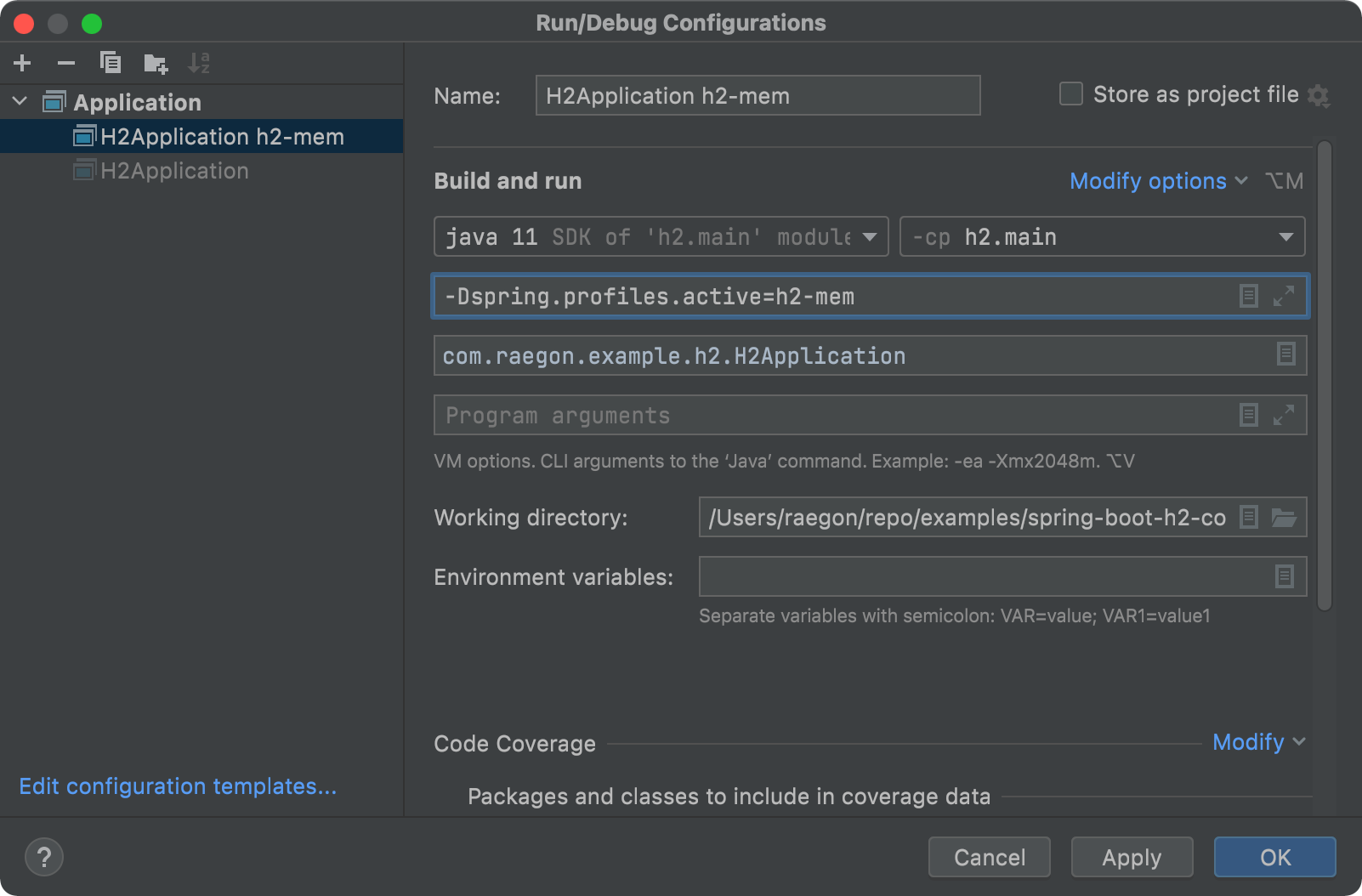1362x896 pixels.
Task: Add a new run configuration
Action: click(x=22, y=63)
